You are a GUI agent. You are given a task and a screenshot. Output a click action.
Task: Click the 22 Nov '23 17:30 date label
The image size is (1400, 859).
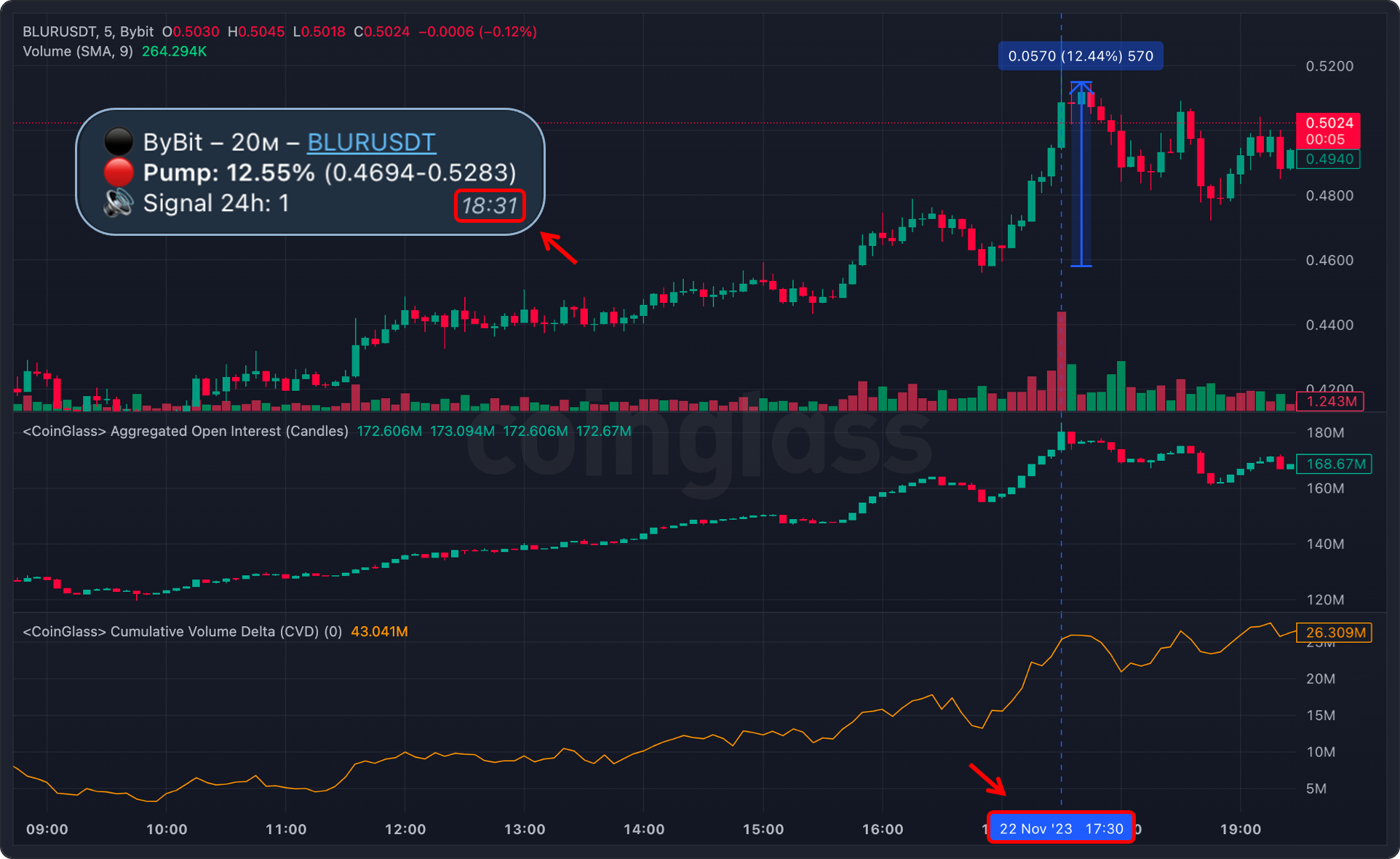click(1060, 828)
